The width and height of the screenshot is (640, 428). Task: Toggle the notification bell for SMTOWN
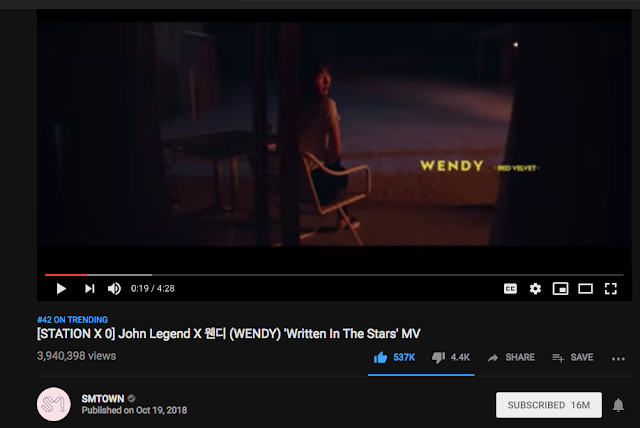pyautogui.click(x=618, y=405)
